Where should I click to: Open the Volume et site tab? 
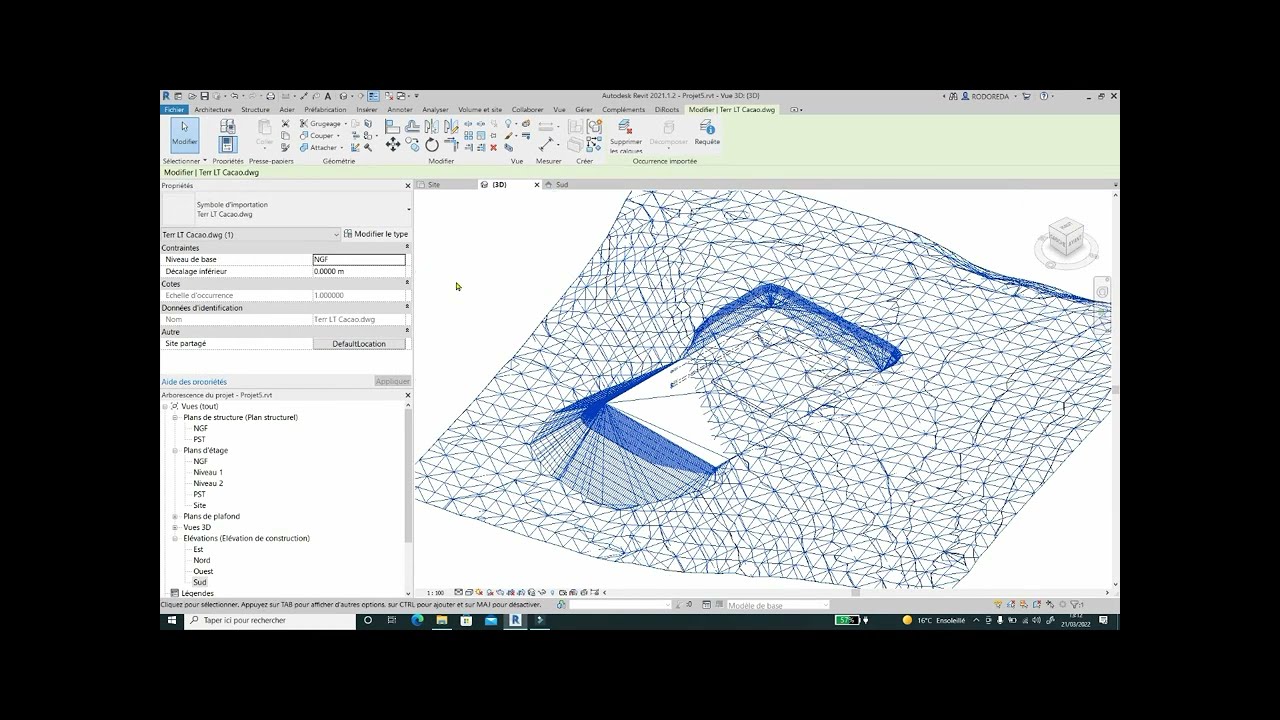pyautogui.click(x=480, y=109)
